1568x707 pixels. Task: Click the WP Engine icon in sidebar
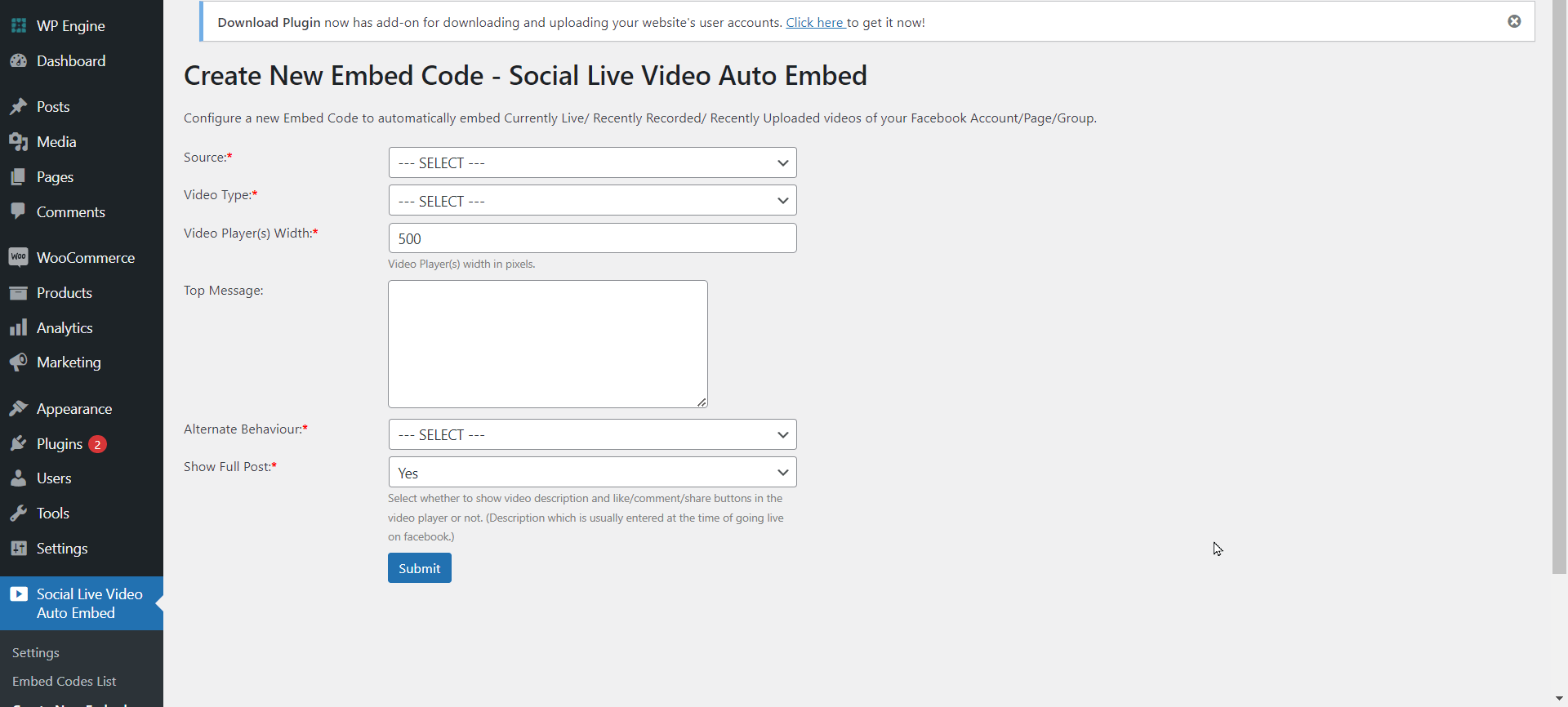(18, 25)
